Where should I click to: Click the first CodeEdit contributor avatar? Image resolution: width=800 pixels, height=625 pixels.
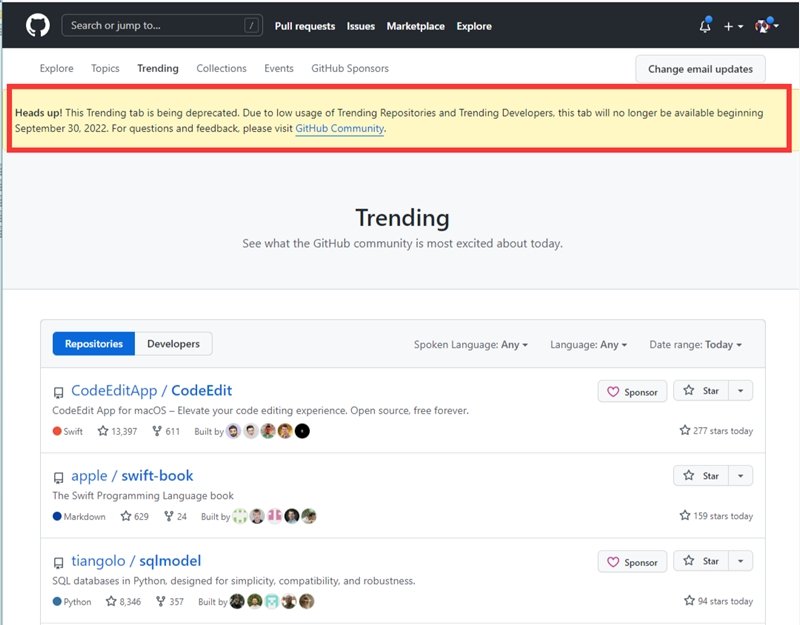click(x=234, y=431)
